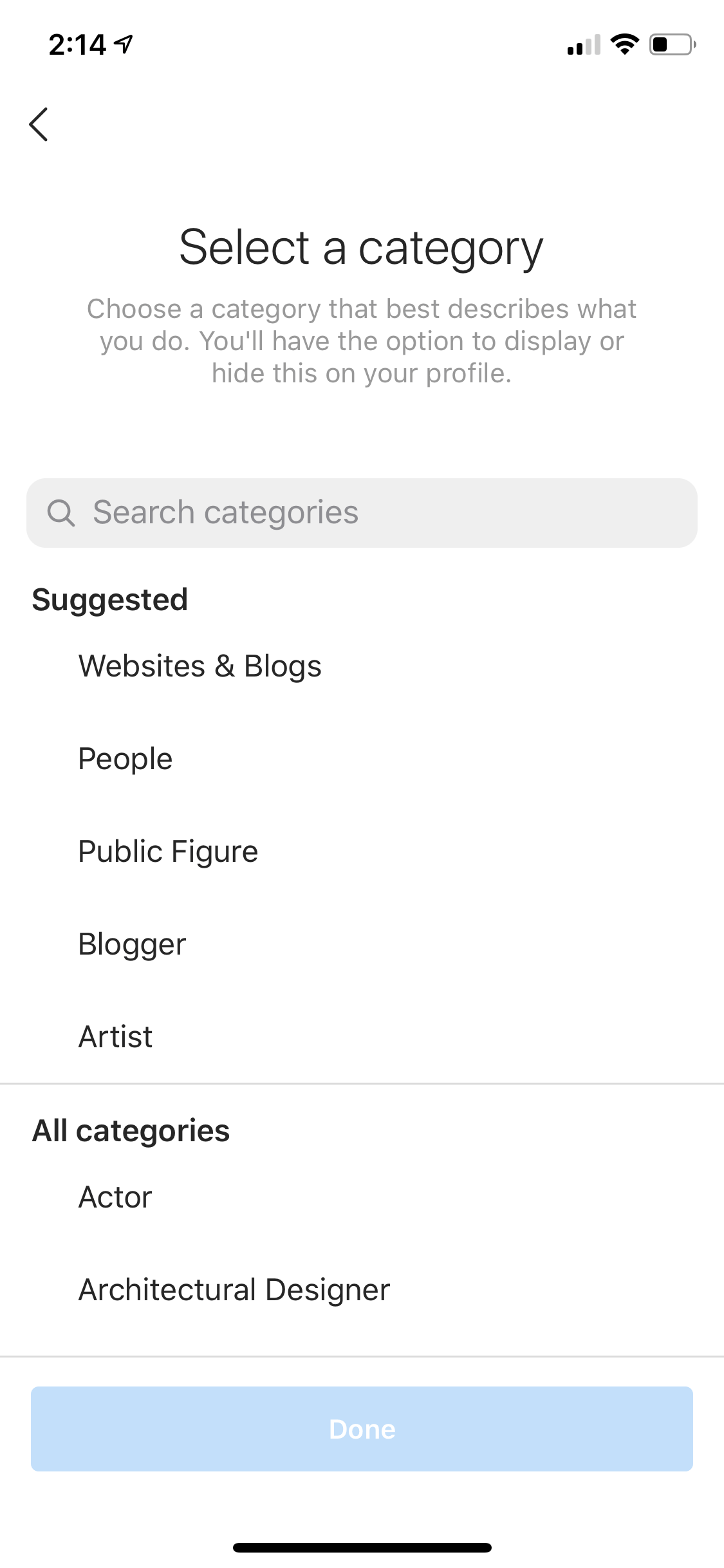Click the magnifying glass search icon
The image size is (724, 1568).
click(61, 513)
